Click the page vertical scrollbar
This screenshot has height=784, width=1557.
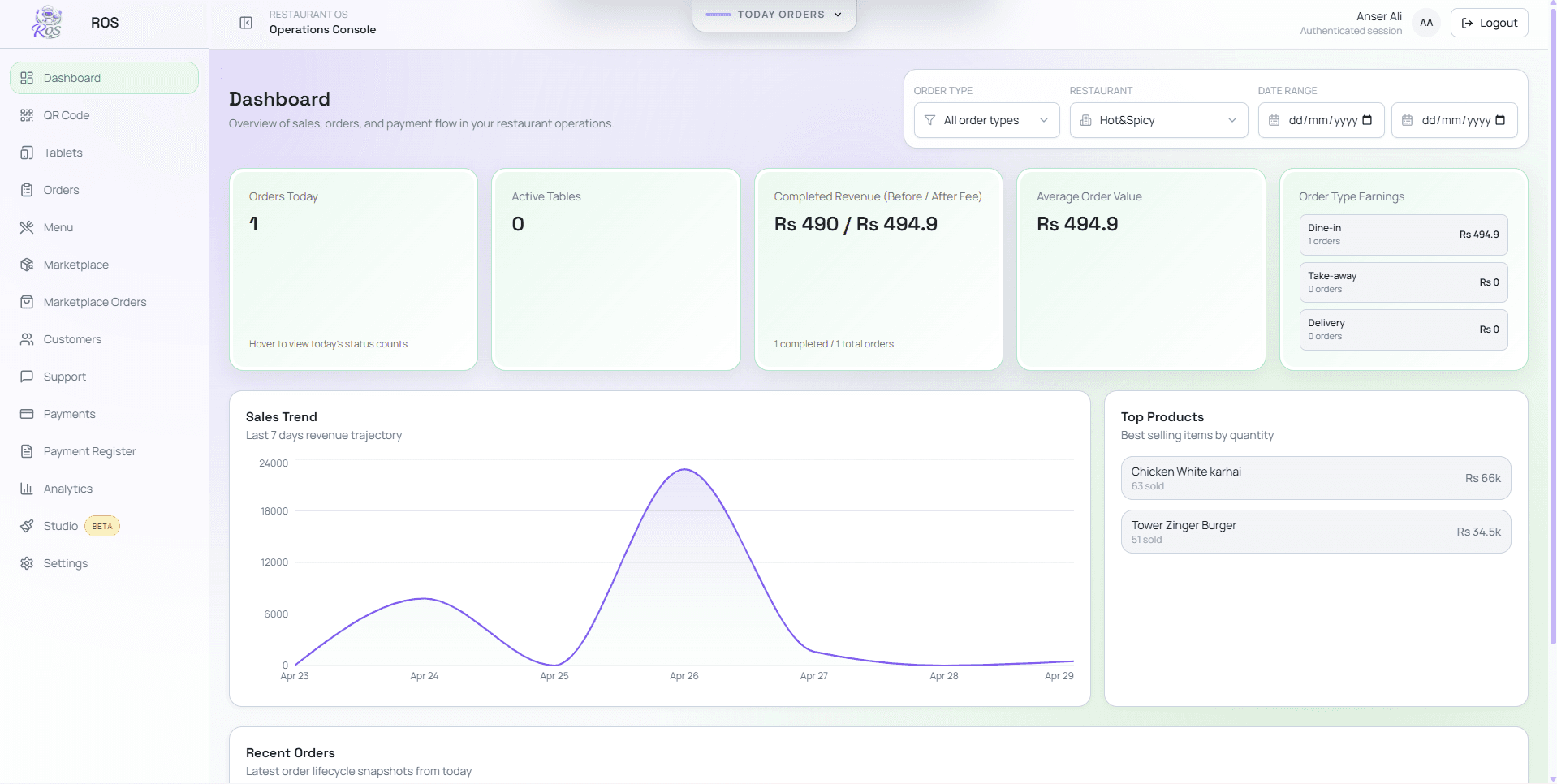1553,325
